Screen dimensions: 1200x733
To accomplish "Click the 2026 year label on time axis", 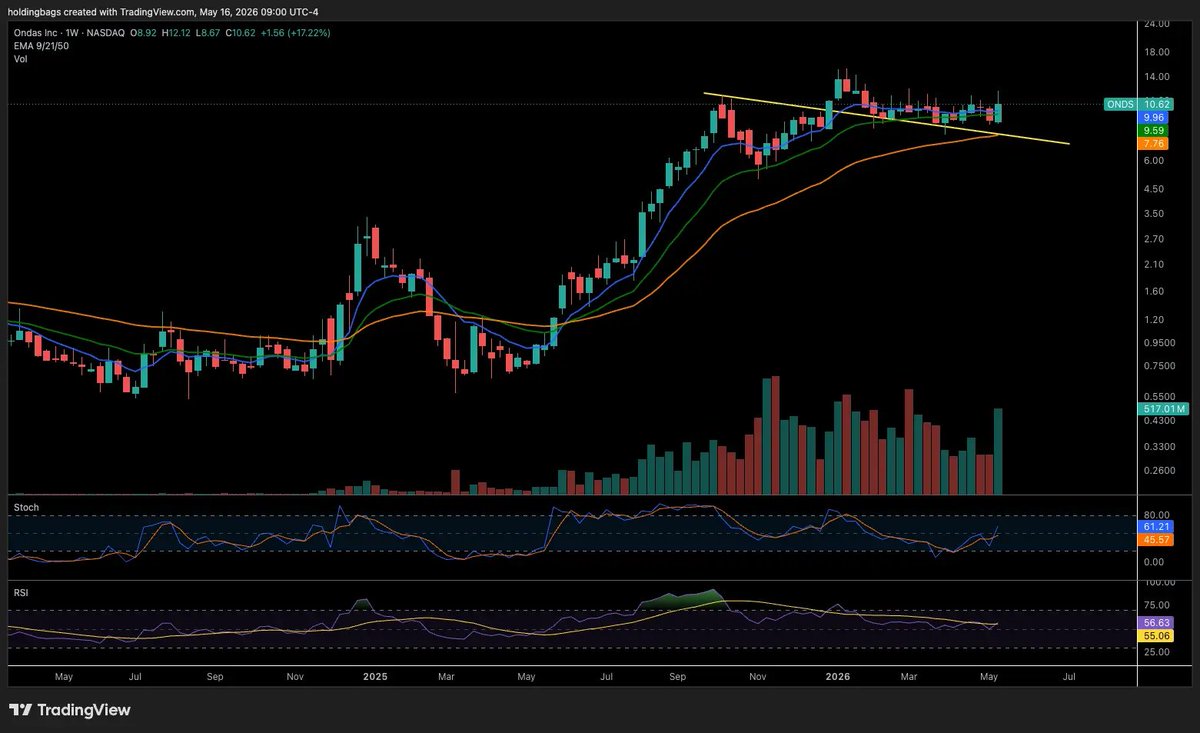I will tap(837, 676).
